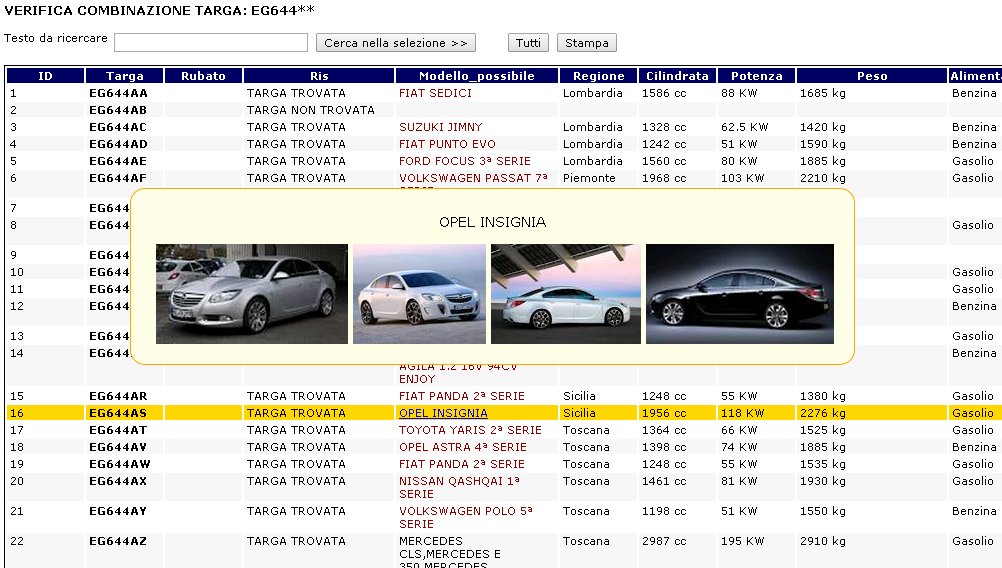Viewport: 1002px width, 568px height.
Task: Click the 'OPEL INSIGNIA' popup title
Action: pyautogui.click(x=492, y=222)
